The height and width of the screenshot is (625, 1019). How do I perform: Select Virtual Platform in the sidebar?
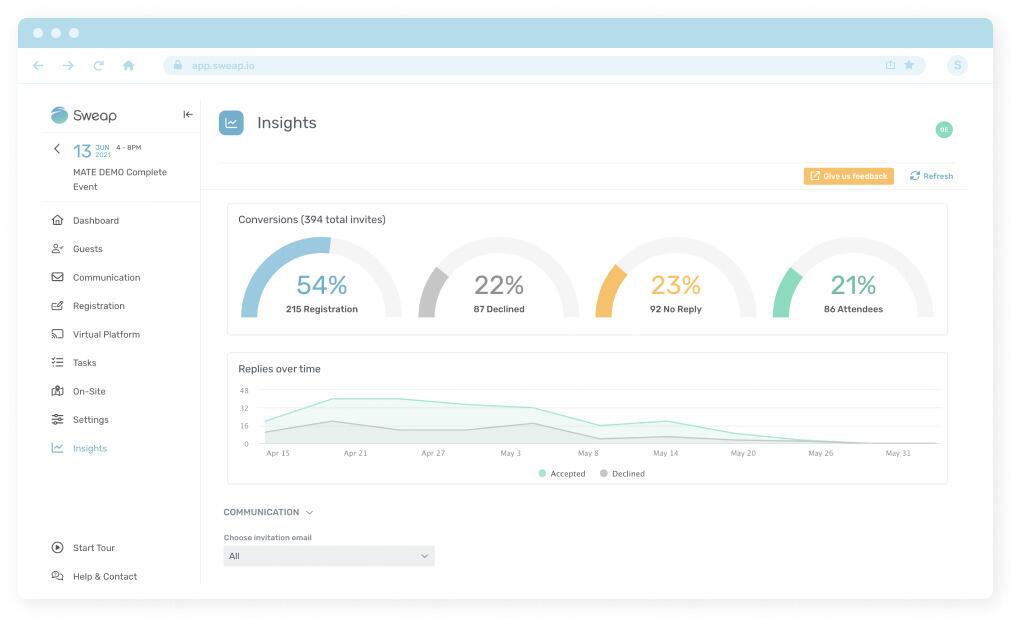coord(106,335)
